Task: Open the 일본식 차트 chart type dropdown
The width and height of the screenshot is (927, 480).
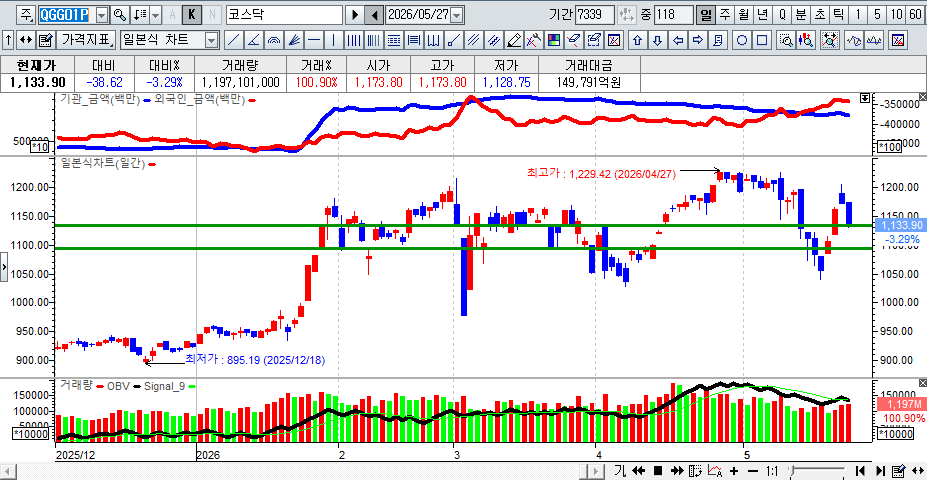Action: point(212,40)
